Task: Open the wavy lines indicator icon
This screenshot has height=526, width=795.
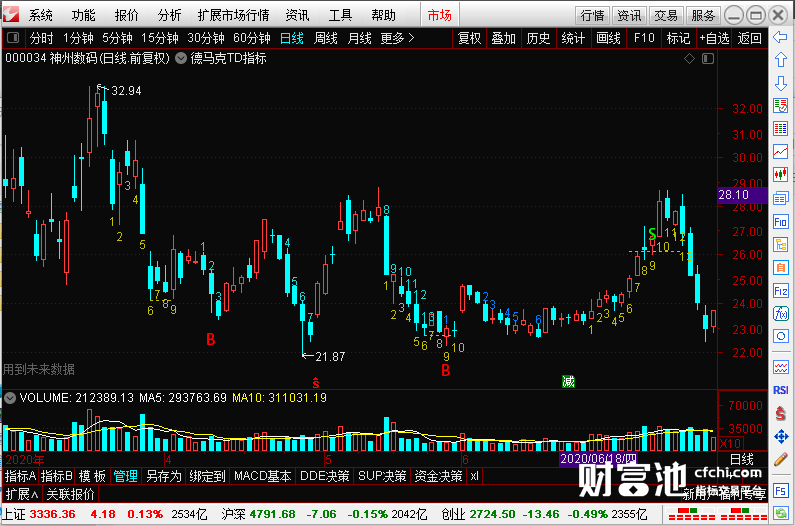Action: (x=780, y=367)
